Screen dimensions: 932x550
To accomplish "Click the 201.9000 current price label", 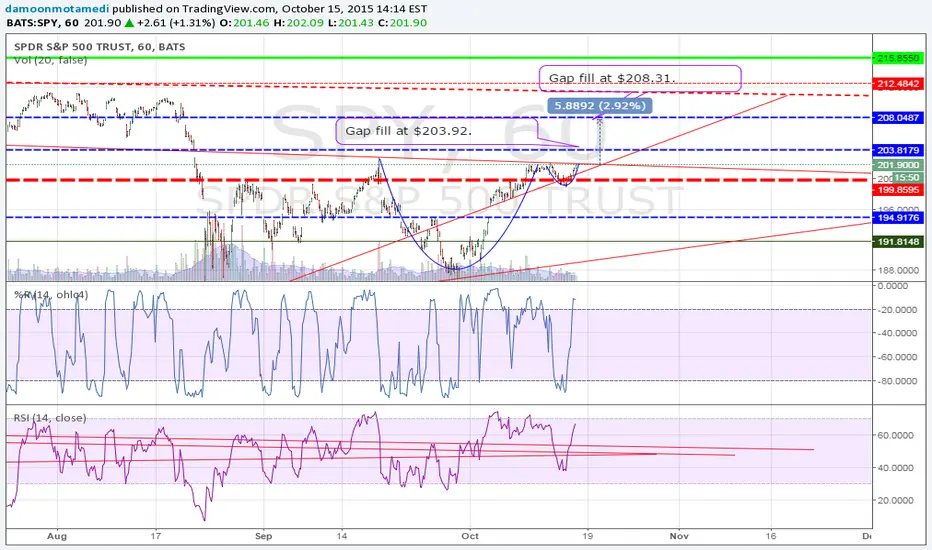I will point(898,165).
